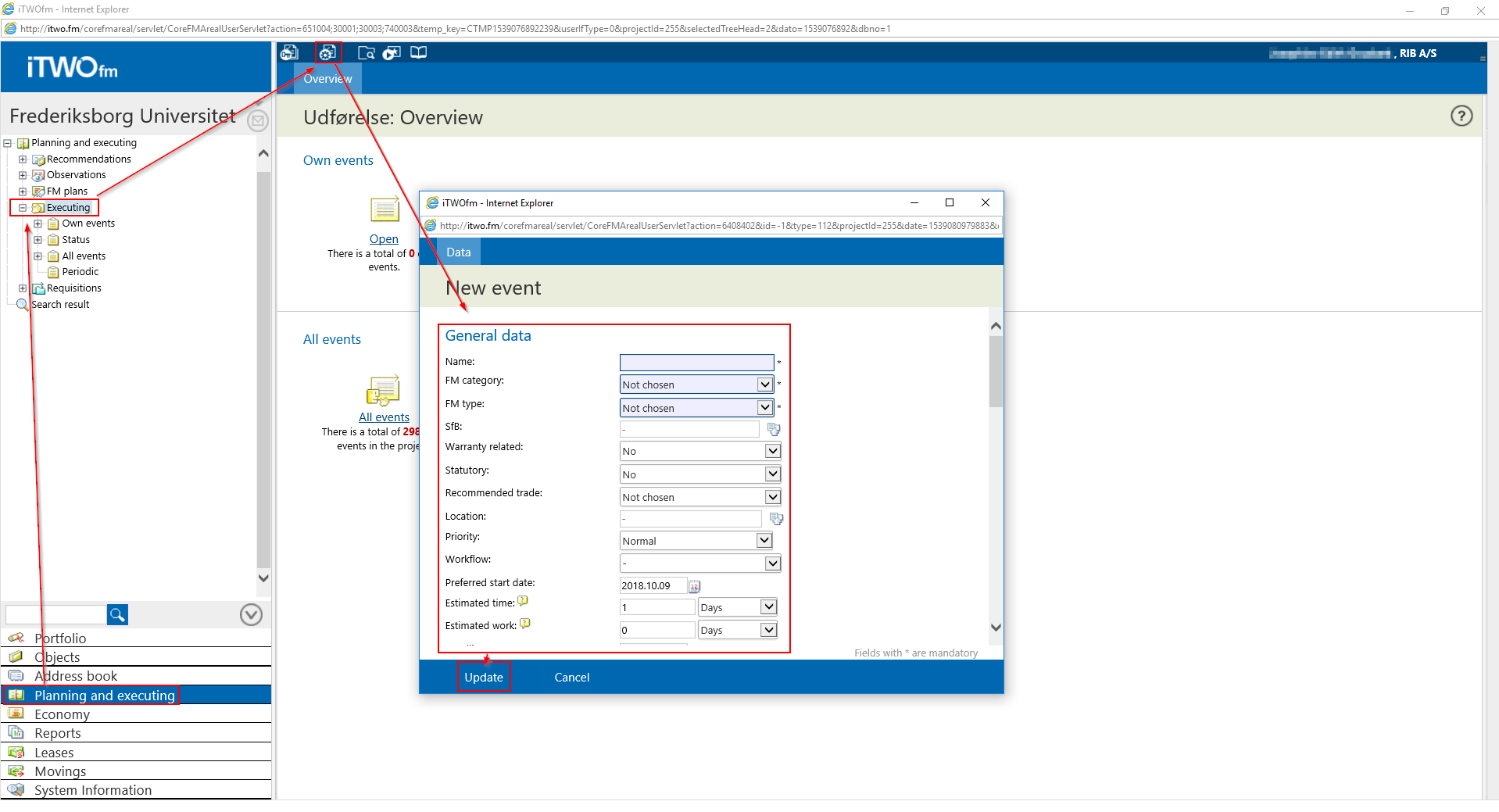Click the SfB lookup icon
The height and width of the screenshot is (812, 1499).
pyautogui.click(x=773, y=429)
